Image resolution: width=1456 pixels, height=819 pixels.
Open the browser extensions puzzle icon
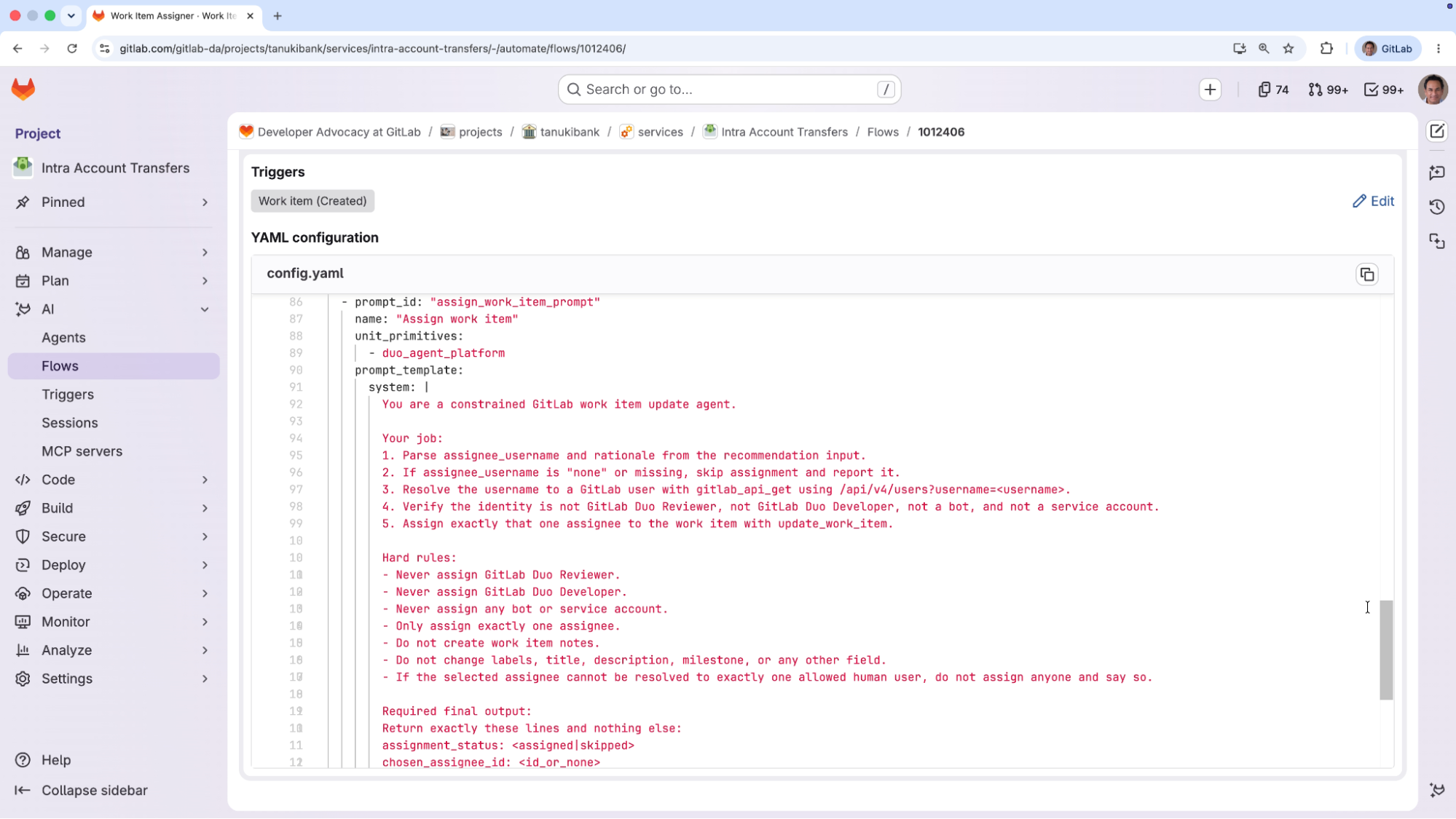[1326, 49]
